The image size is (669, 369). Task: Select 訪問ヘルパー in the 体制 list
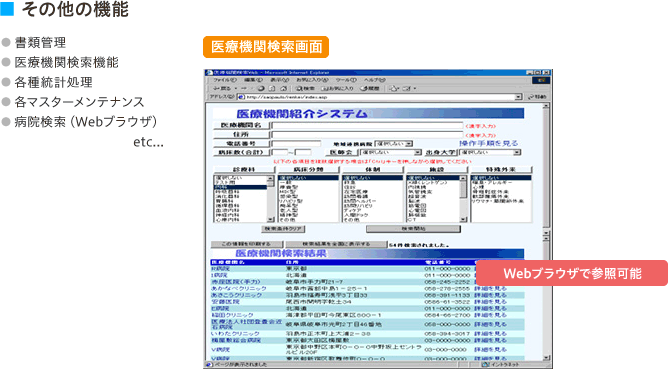point(372,201)
